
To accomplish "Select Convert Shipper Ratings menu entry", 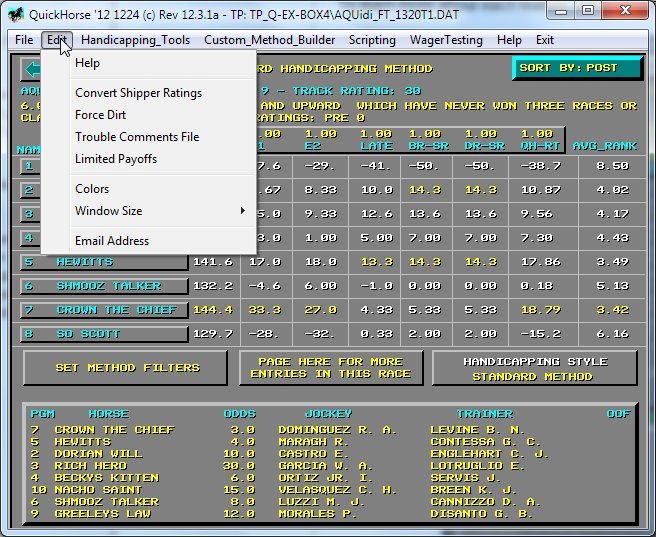I will tap(138, 93).
